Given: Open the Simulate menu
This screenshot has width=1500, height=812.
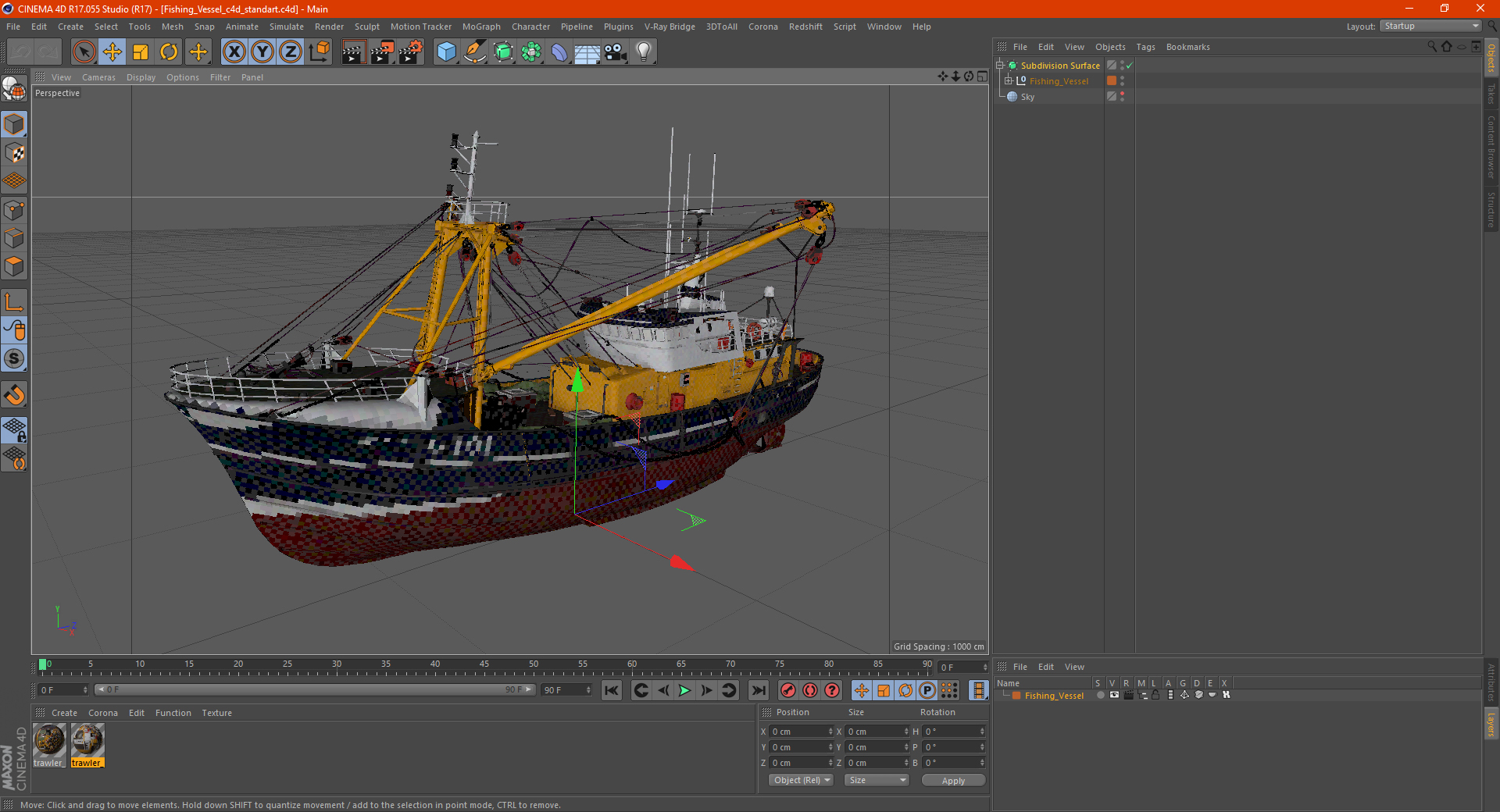Looking at the screenshot, I should tap(287, 27).
